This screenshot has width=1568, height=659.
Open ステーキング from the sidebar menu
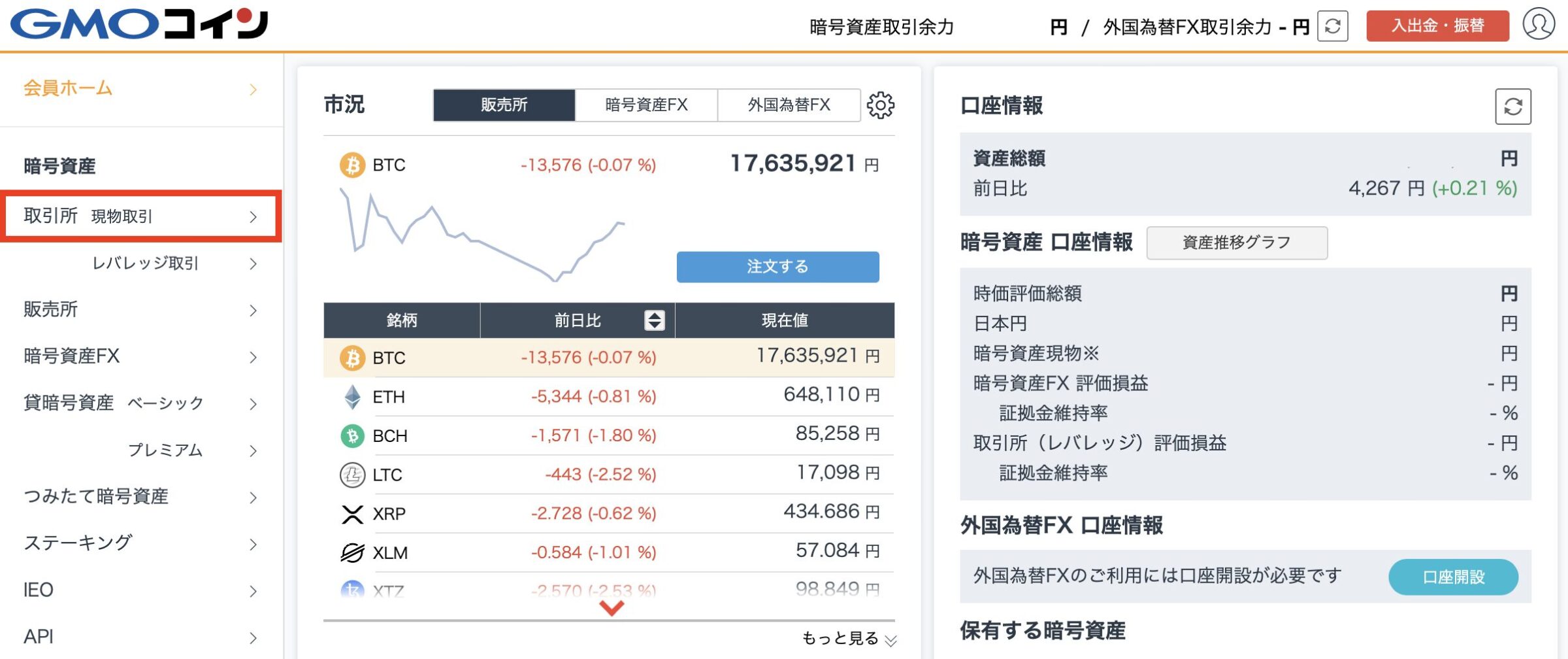(78, 542)
